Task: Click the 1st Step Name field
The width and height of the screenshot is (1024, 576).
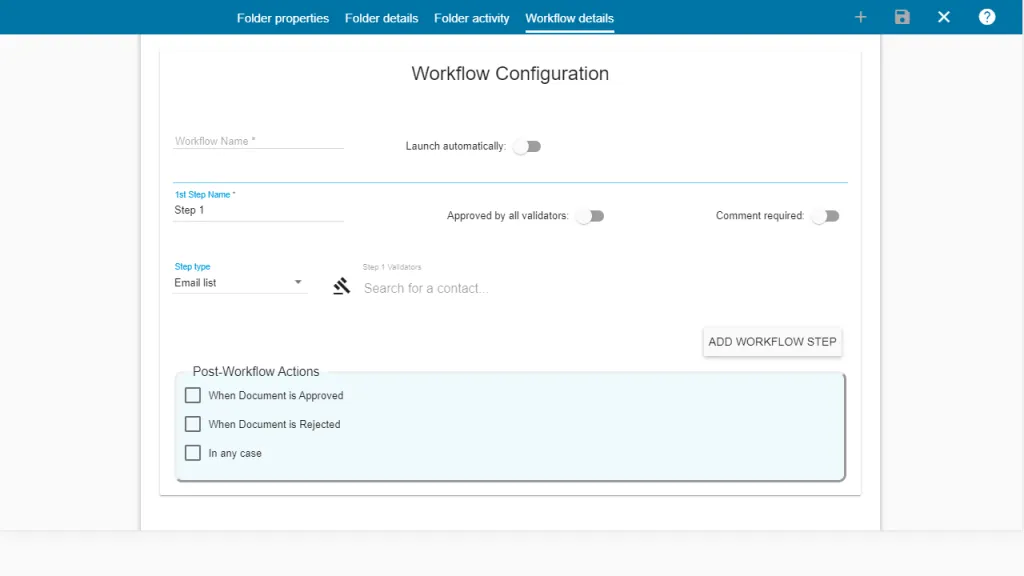Action: (x=258, y=210)
